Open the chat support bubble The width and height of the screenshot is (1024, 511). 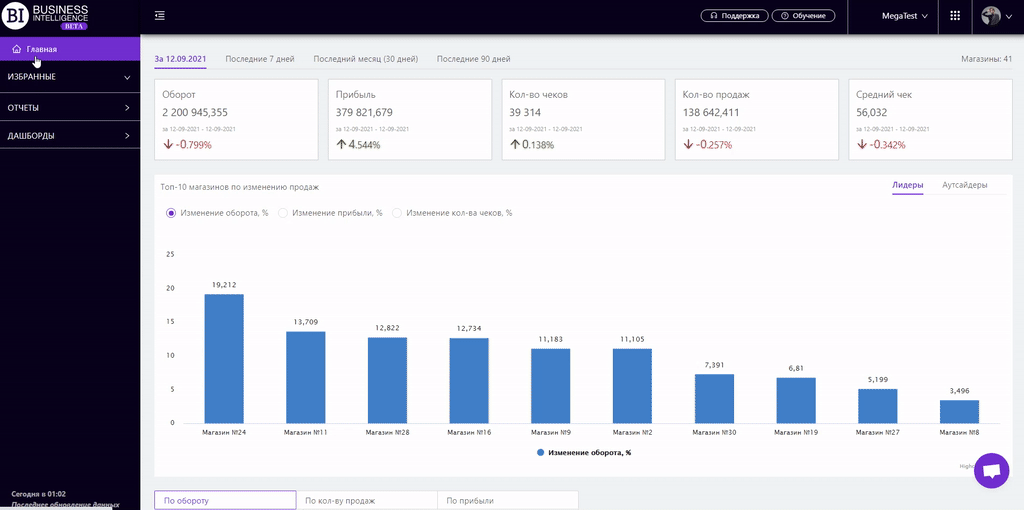point(991,471)
